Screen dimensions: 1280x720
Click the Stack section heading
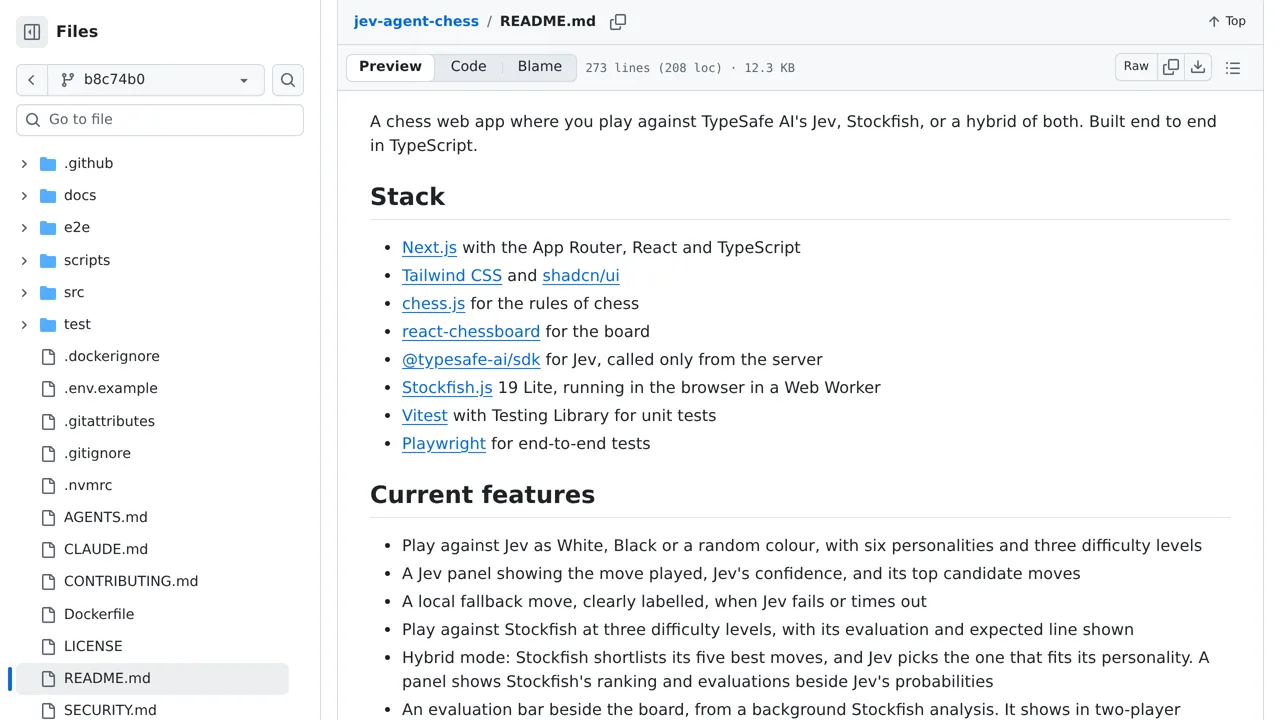(408, 197)
